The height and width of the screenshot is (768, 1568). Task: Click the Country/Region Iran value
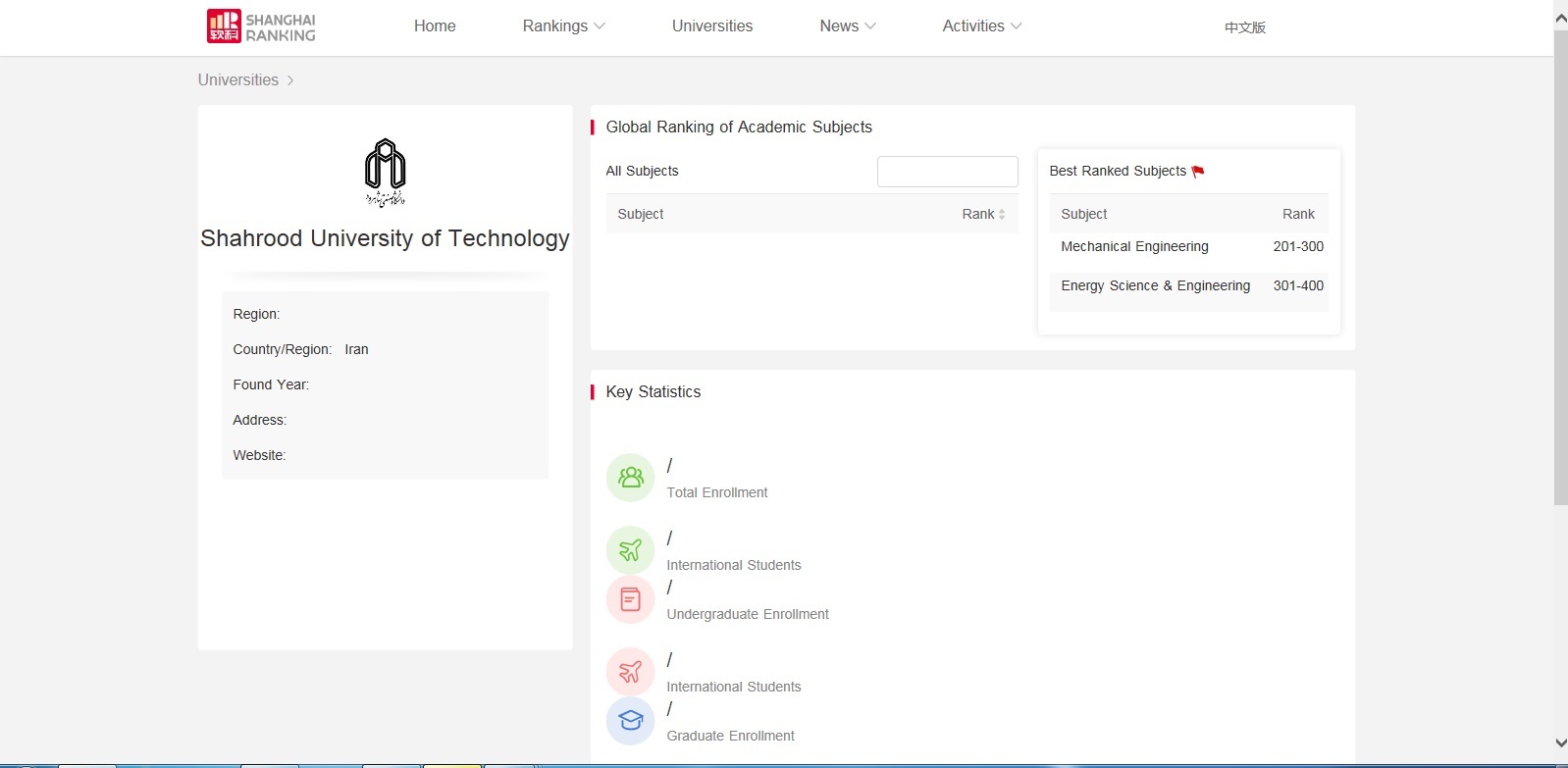(356, 349)
